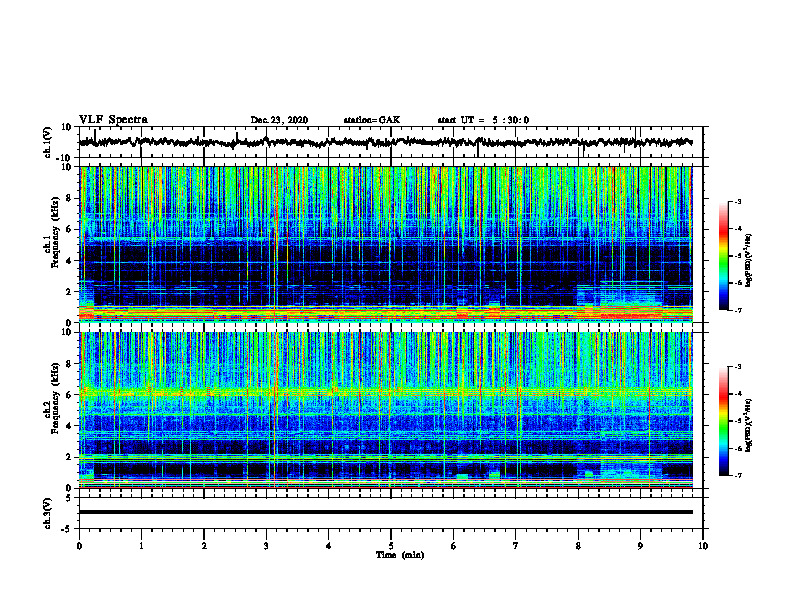Click the "4" tick on the time axis
This screenshot has height=612, width=792.
tap(329, 546)
